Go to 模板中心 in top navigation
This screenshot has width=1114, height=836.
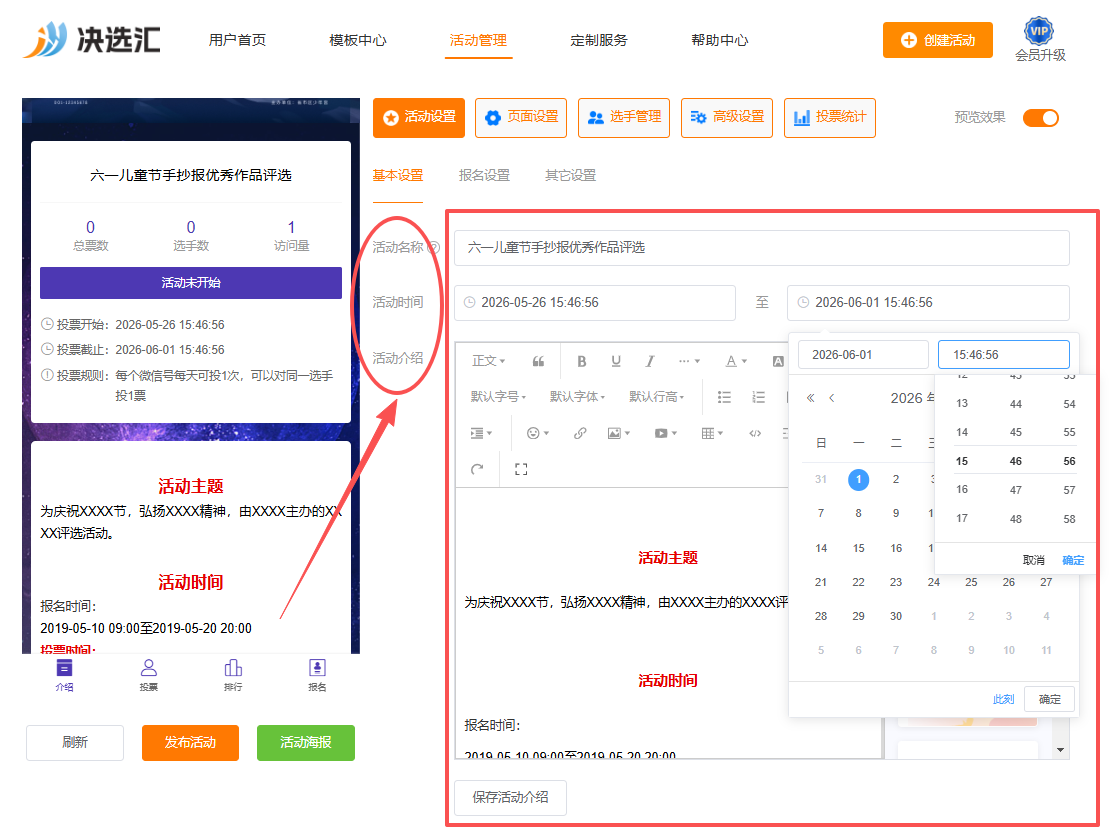tap(357, 40)
